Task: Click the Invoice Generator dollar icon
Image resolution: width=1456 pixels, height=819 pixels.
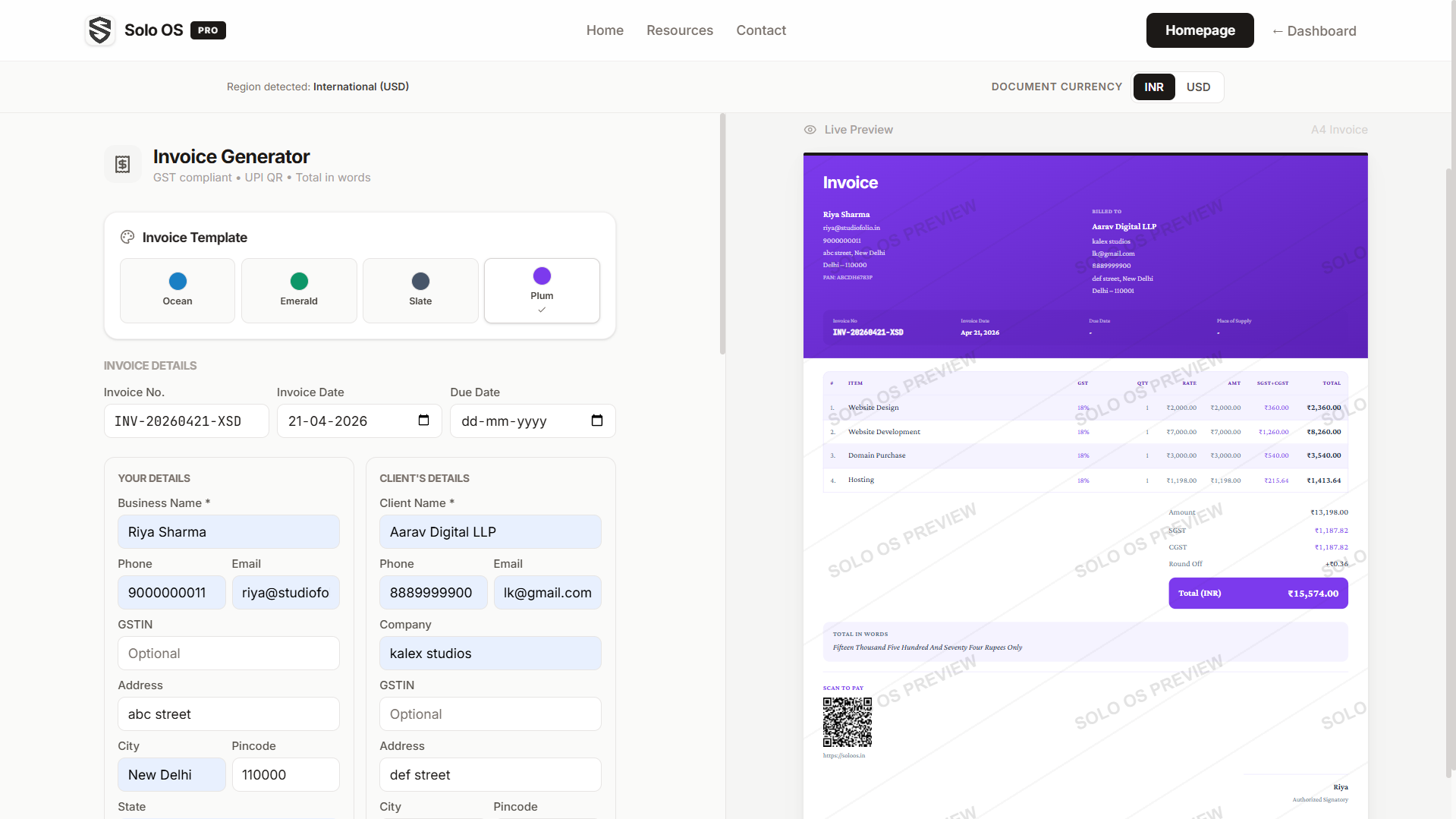Action: coord(122,164)
